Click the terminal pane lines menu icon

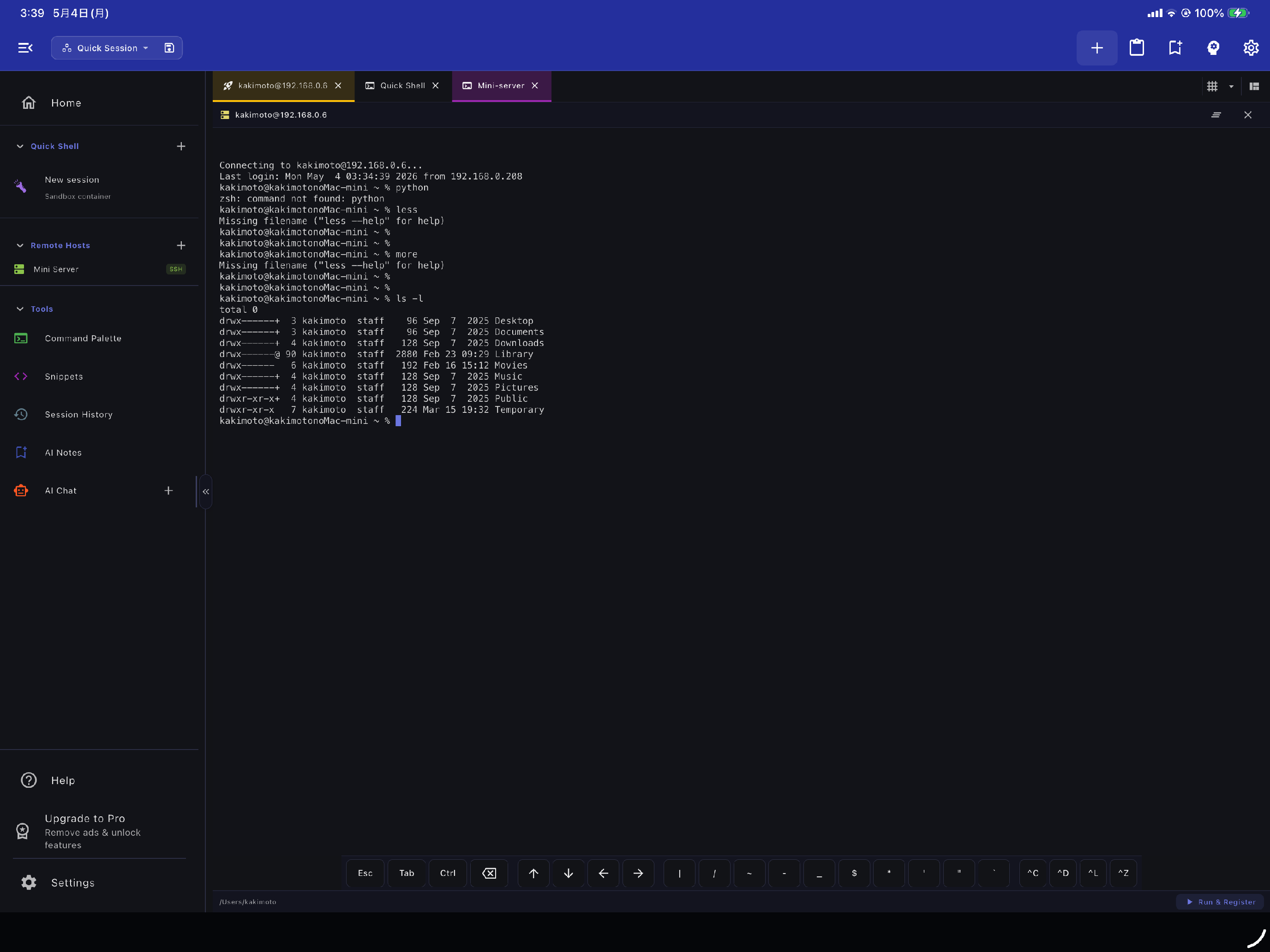[x=1216, y=115]
